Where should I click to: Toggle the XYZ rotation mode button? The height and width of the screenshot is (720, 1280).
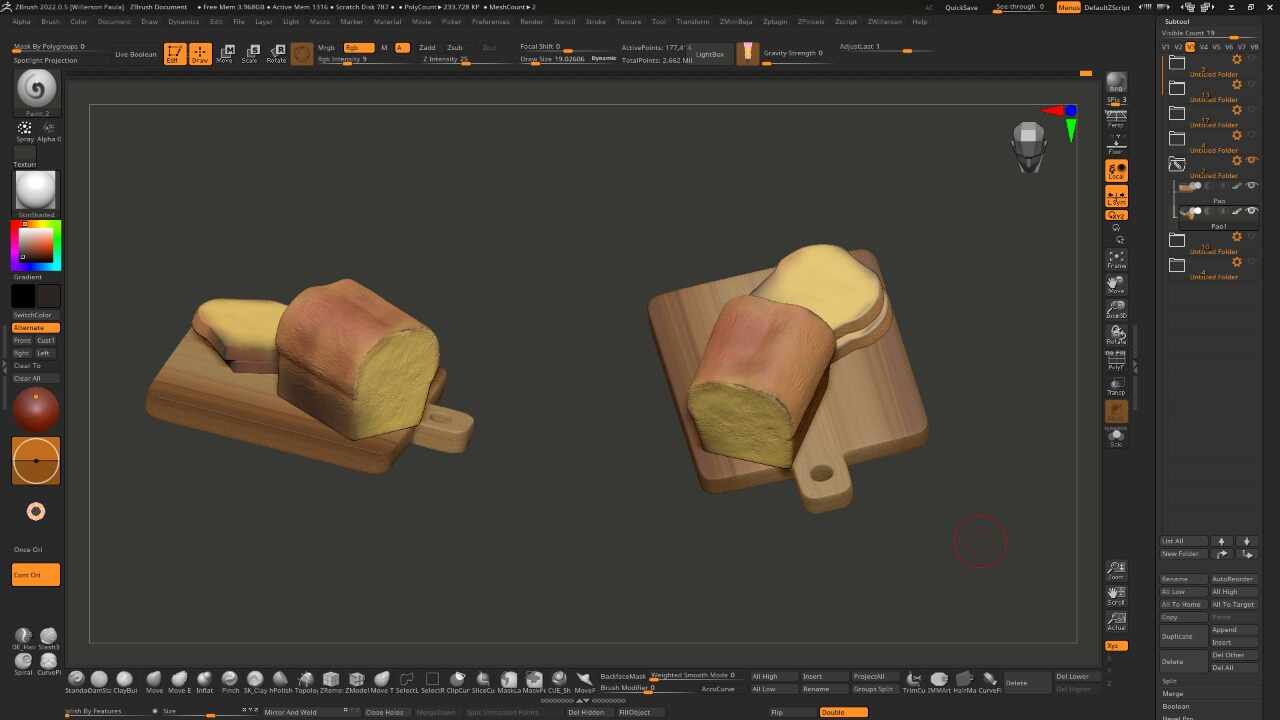pyautogui.click(x=1116, y=215)
